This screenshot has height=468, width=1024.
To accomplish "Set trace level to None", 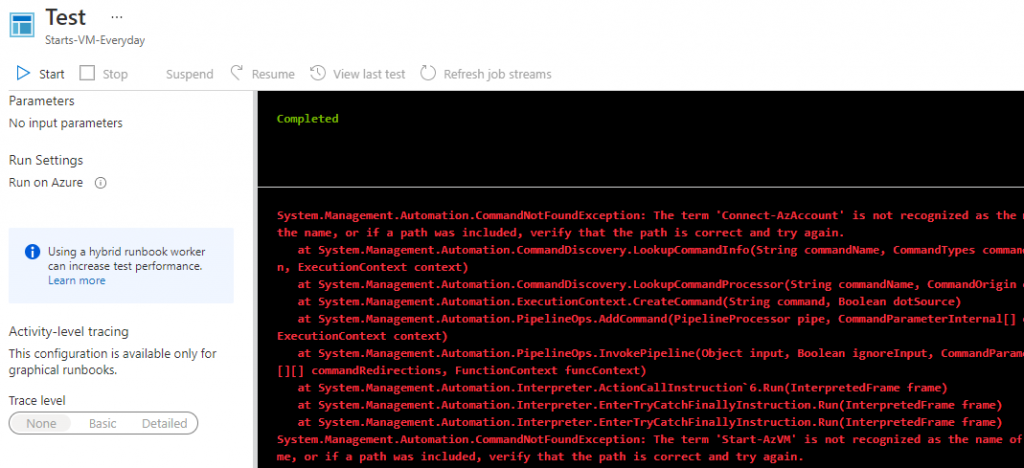I will point(41,423).
